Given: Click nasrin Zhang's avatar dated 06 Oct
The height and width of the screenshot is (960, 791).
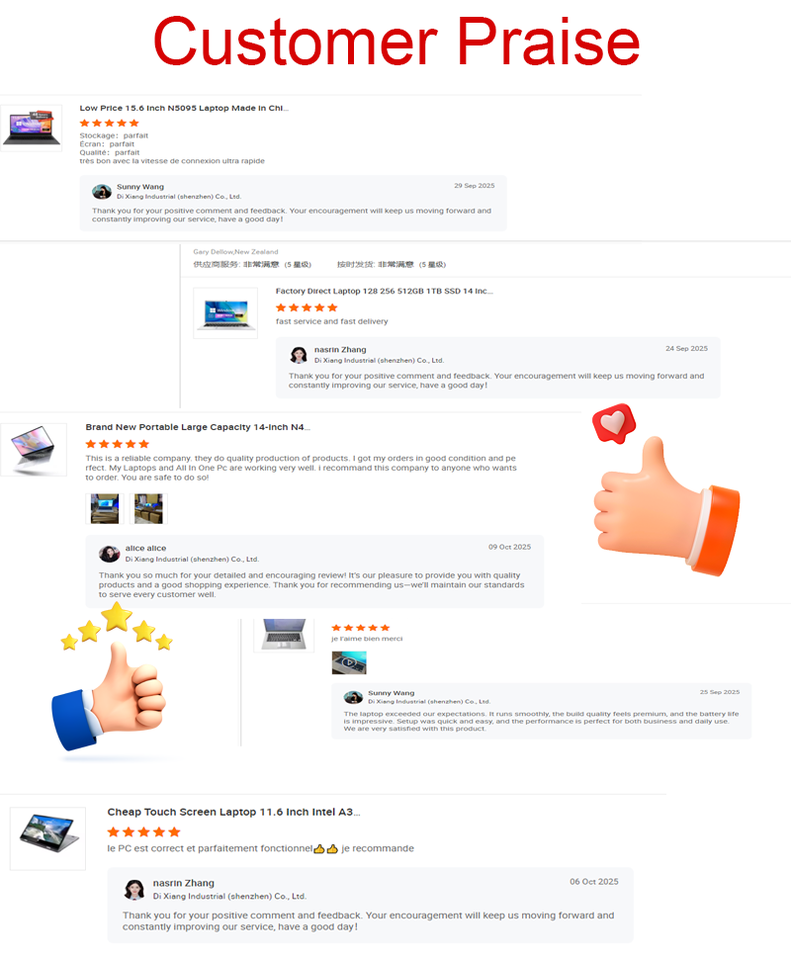Looking at the screenshot, I should pyautogui.click(x=134, y=890).
